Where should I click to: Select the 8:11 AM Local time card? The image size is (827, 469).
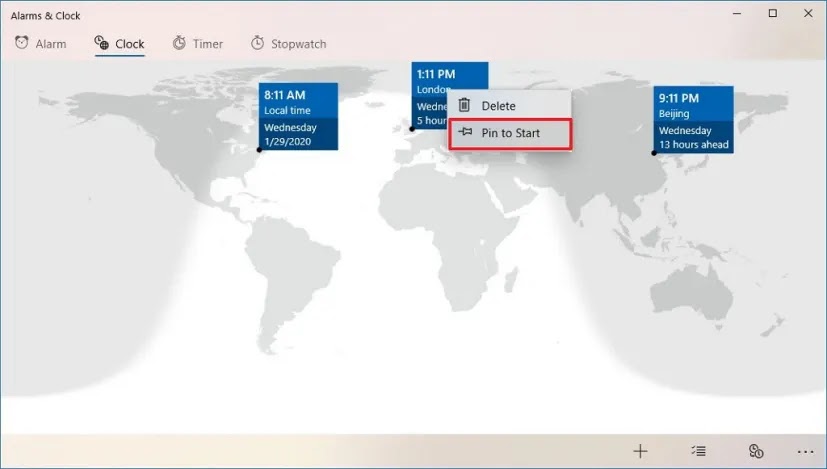point(299,102)
